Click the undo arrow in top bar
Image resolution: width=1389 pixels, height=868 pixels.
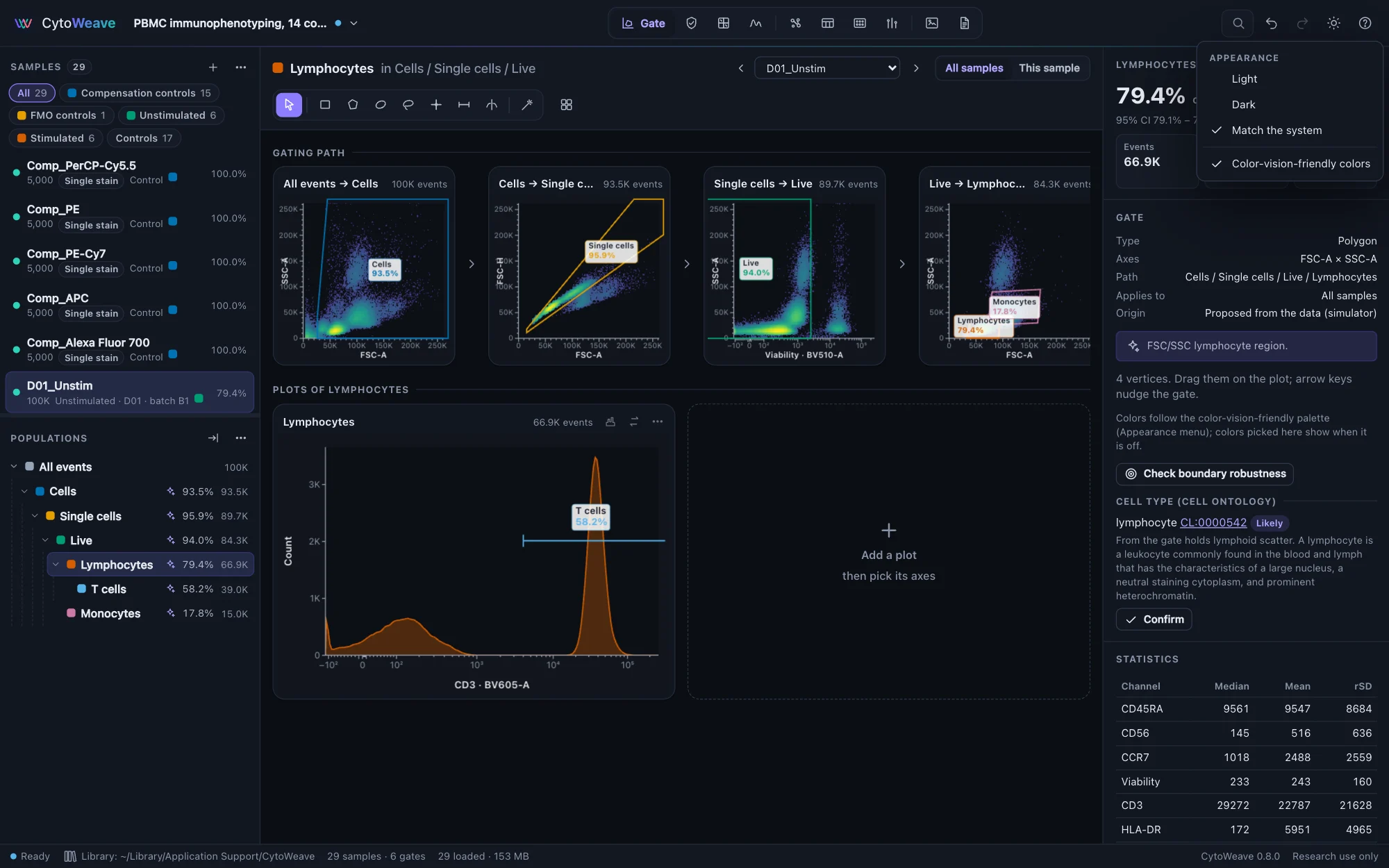(1271, 23)
